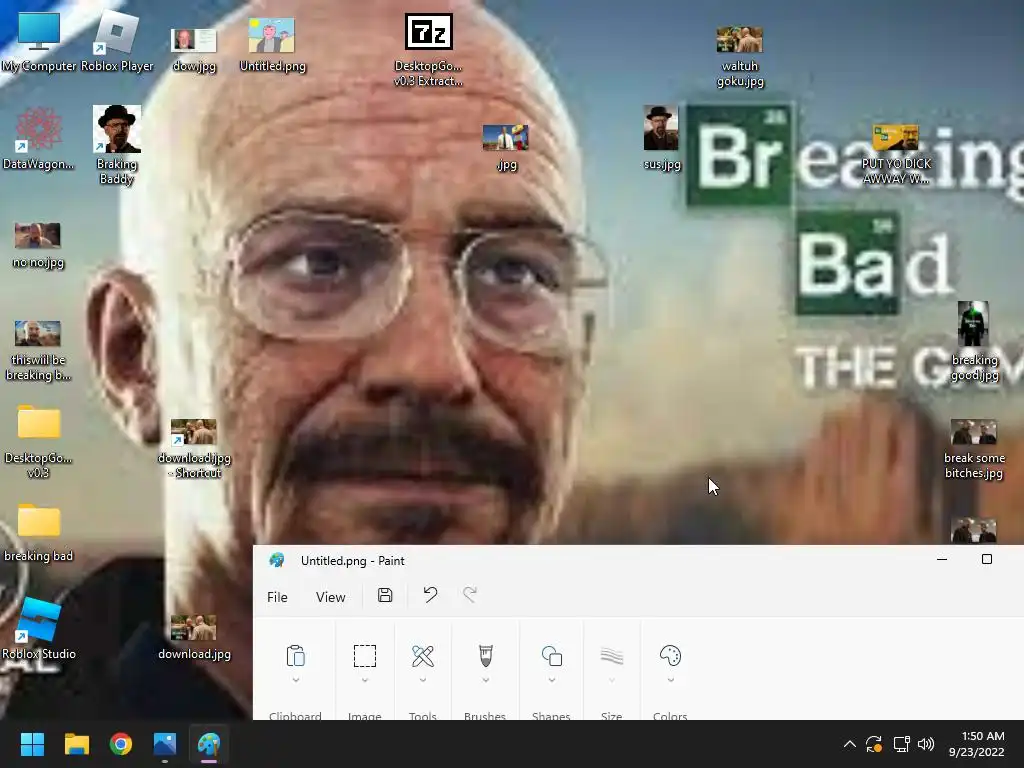1024x768 pixels.
Task: Open the Size line thickness icon
Action: (611, 656)
